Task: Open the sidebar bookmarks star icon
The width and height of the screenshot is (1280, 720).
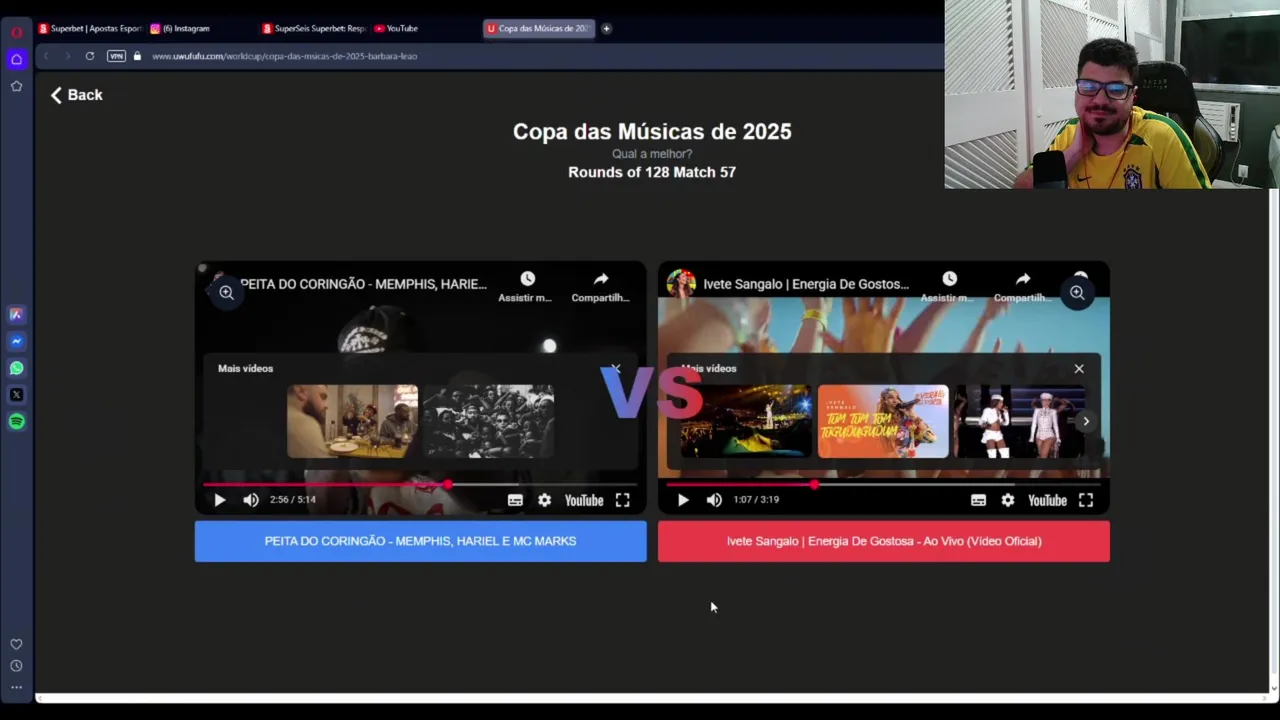Action: coord(17,86)
